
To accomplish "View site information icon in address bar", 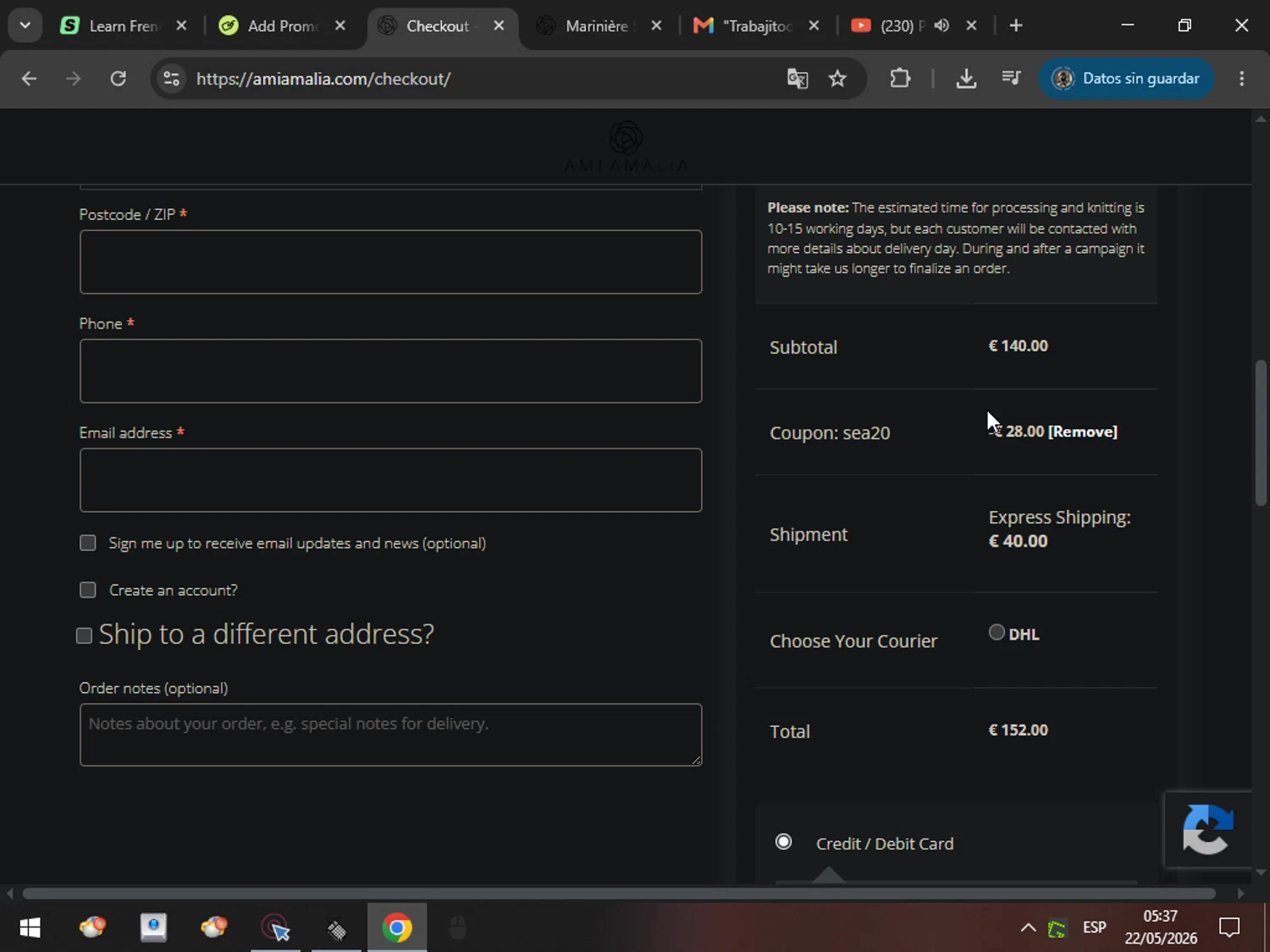I will pos(171,79).
